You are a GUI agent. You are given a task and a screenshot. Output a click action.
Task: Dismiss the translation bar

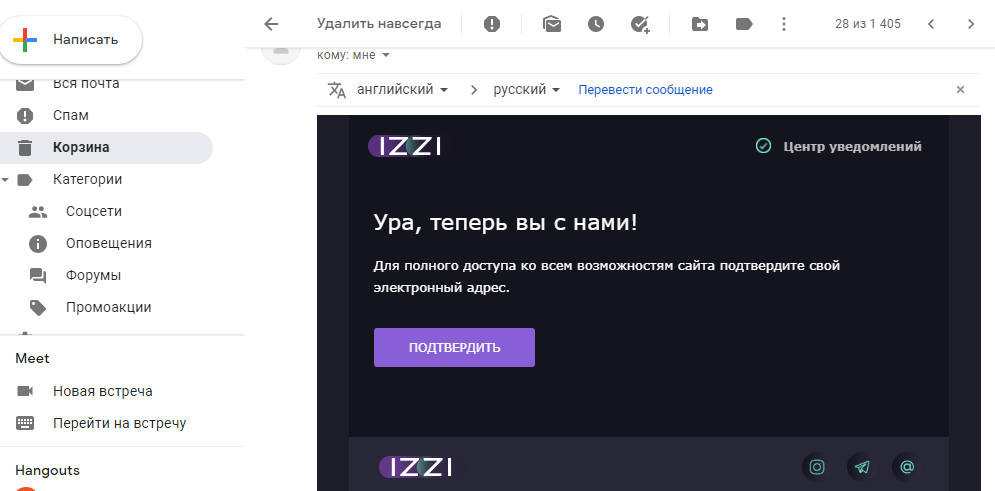click(960, 90)
